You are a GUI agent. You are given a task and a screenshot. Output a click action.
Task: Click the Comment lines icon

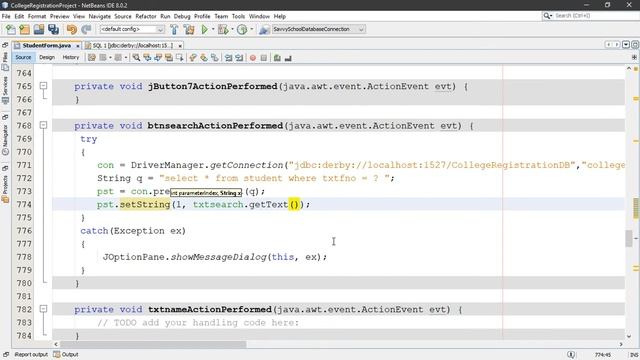point(277,58)
